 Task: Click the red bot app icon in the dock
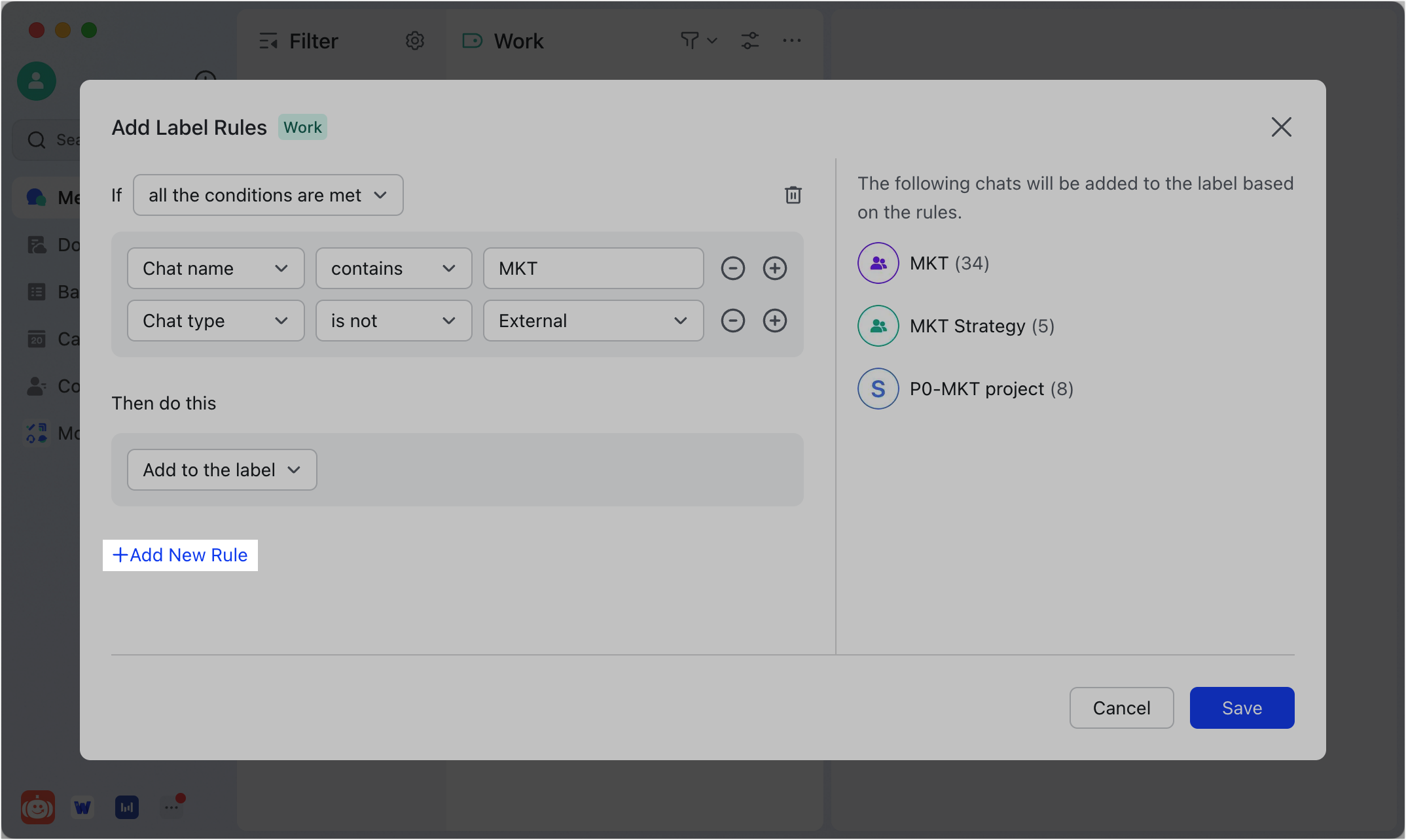(x=37, y=807)
